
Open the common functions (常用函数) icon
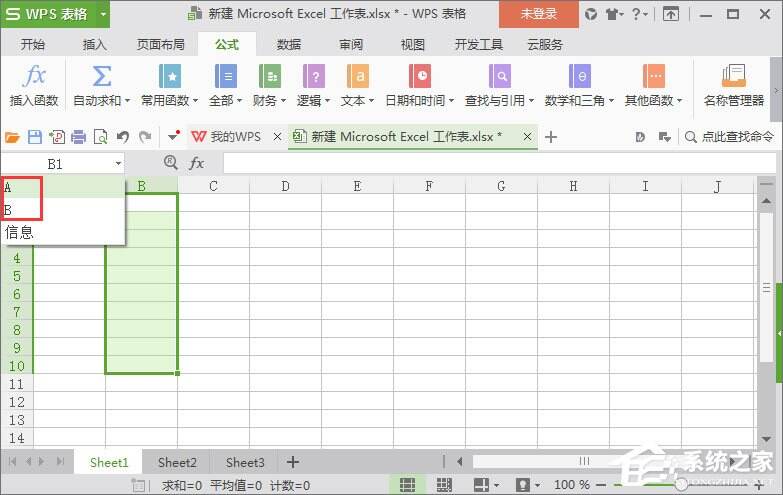point(170,76)
